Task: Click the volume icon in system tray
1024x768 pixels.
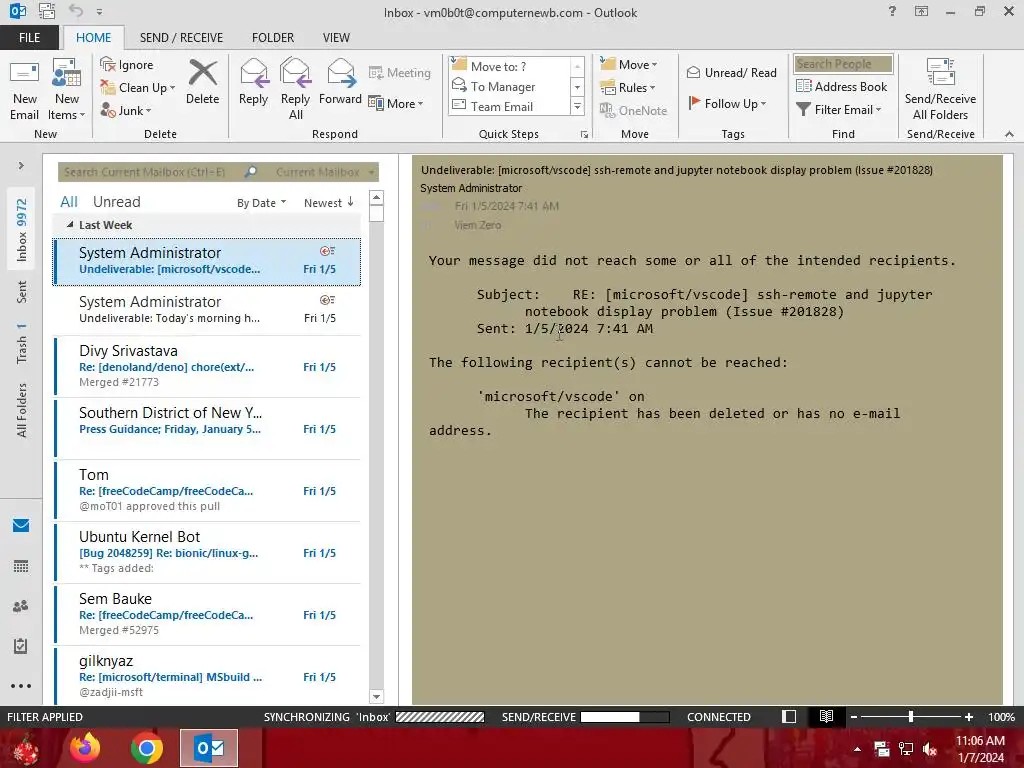Action: pyautogui.click(x=929, y=749)
